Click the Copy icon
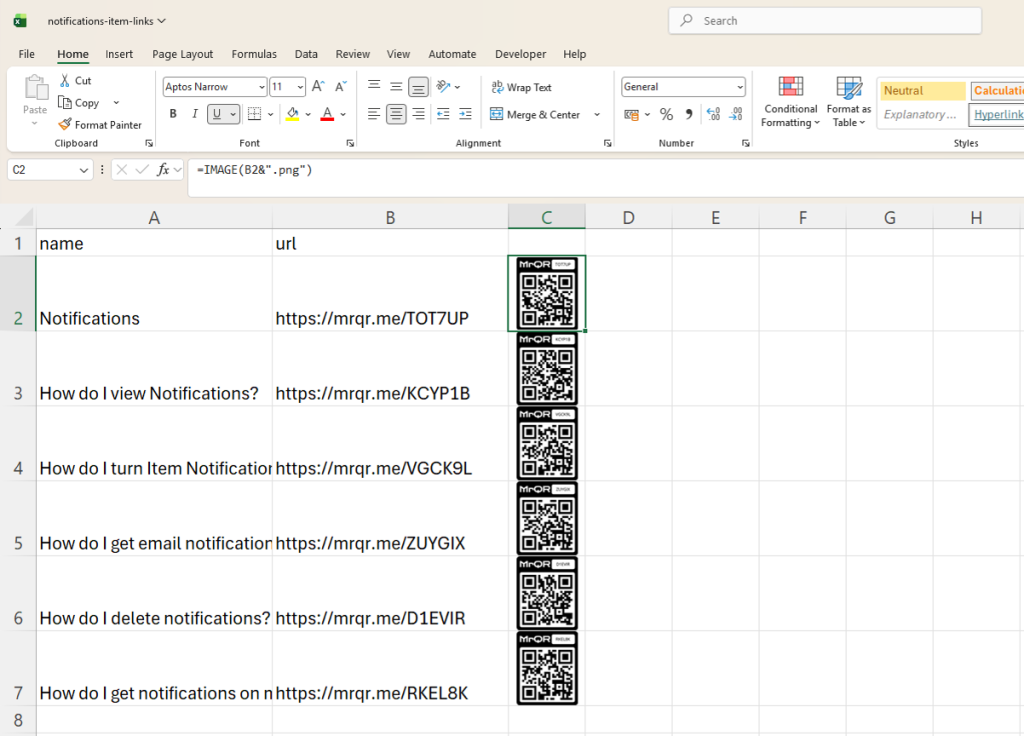This screenshot has width=1024, height=736. [65, 103]
